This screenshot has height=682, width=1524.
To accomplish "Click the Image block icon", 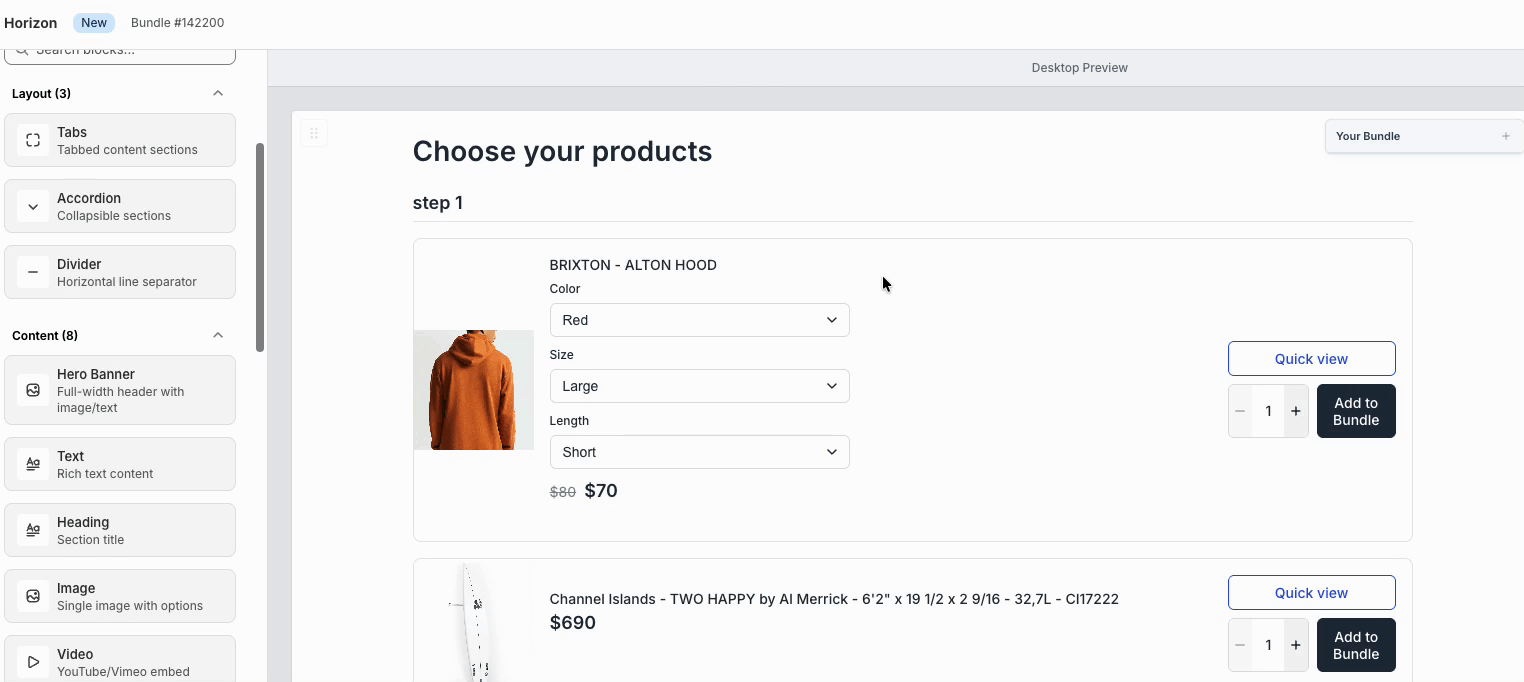I will pyautogui.click(x=33, y=596).
